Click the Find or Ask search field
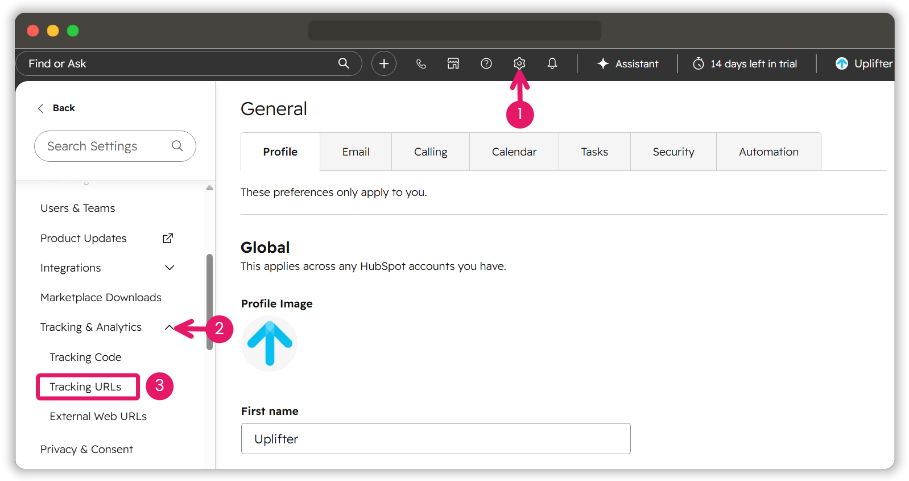This screenshot has width=909, height=481. pos(188,64)
